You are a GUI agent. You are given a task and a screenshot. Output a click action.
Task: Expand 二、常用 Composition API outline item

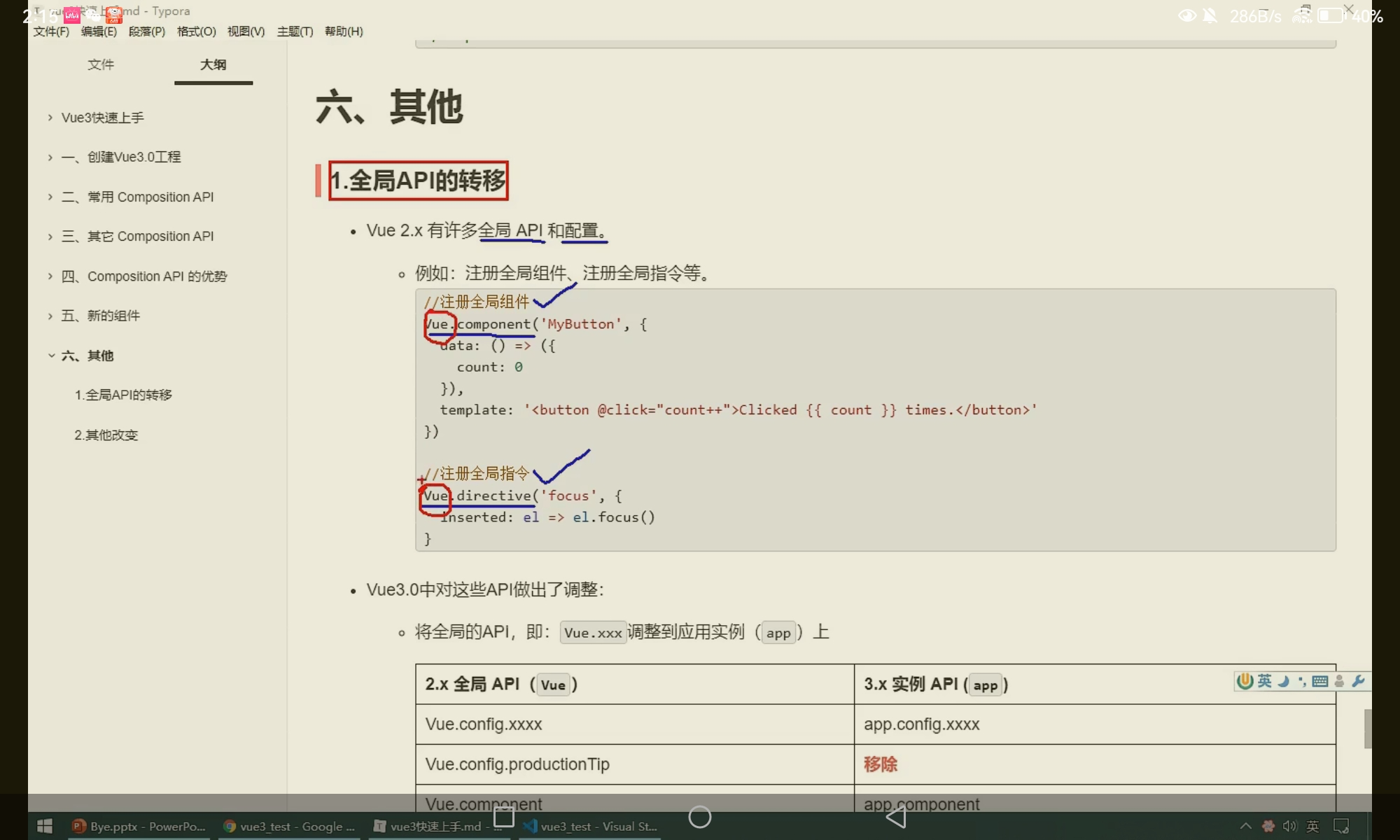[x=50, y=197]
